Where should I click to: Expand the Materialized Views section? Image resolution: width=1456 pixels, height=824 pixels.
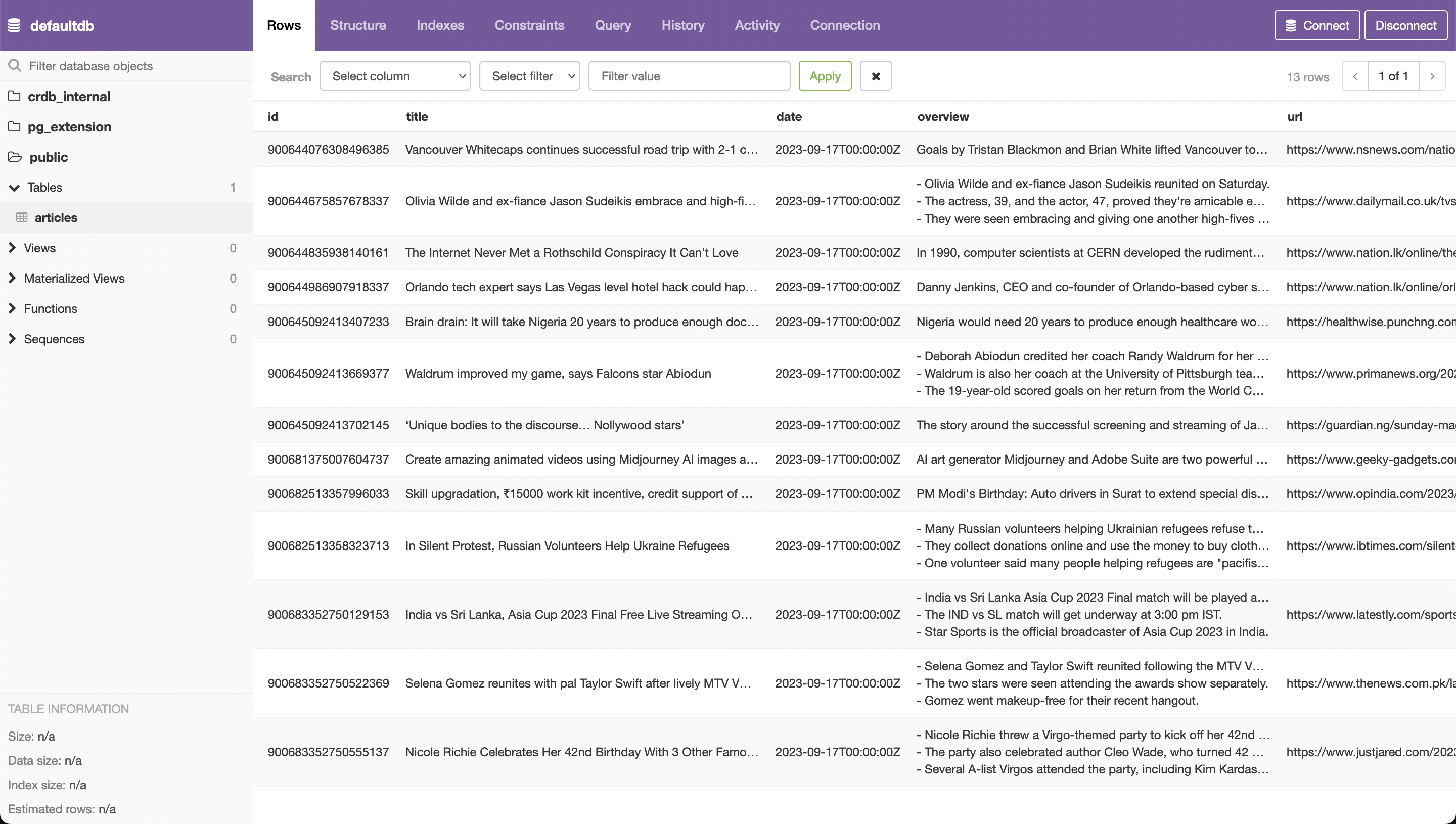point(12,278)
